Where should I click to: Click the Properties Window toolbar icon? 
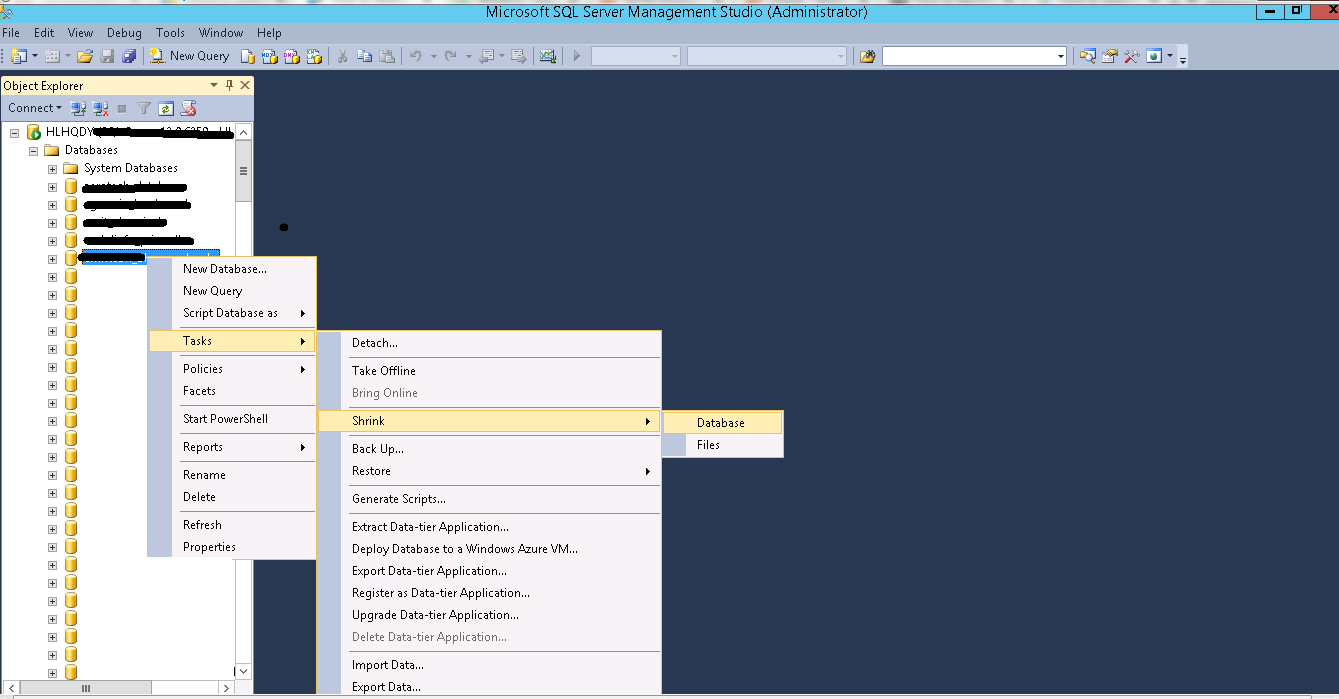[x=1110, y=56]
